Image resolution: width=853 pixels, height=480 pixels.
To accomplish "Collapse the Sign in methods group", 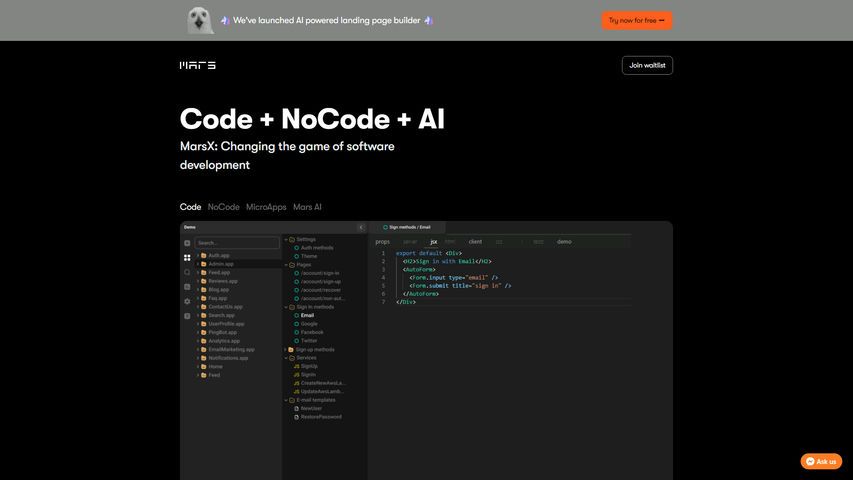I will (x=286, y=307).
